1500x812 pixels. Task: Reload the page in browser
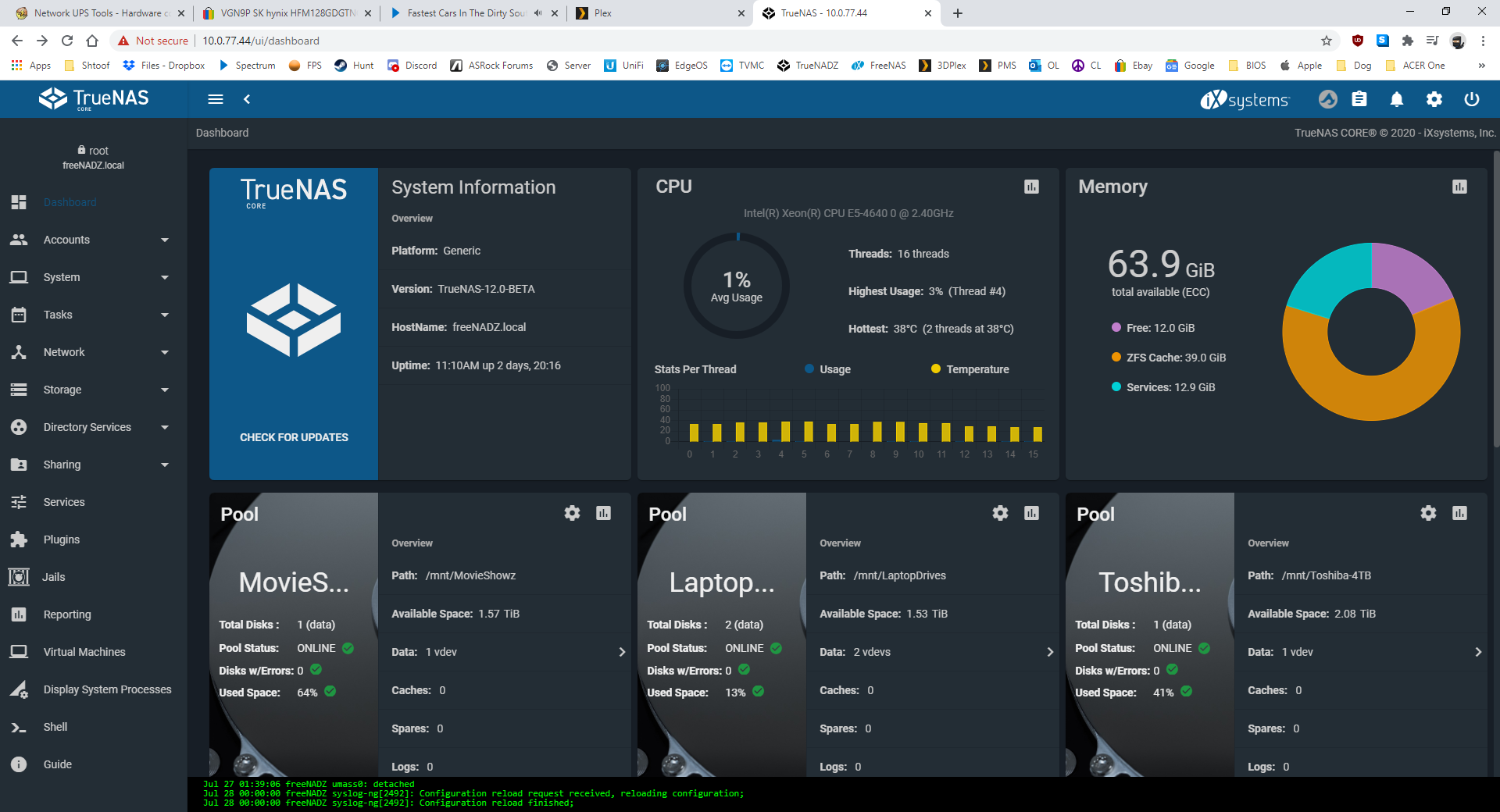(67, 41)
